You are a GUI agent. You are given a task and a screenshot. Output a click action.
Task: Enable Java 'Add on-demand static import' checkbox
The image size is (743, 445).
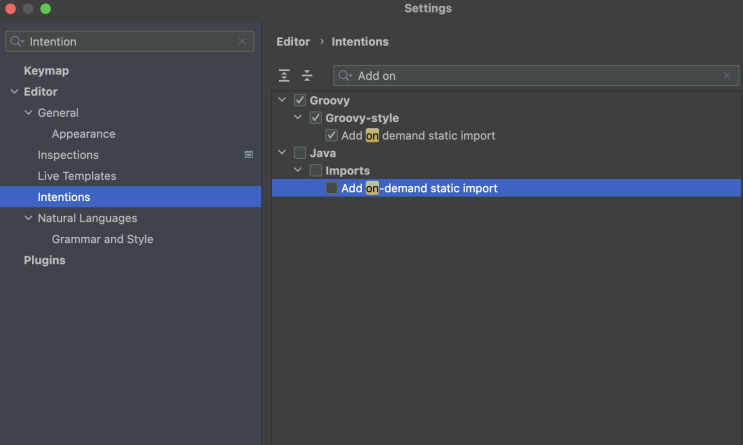[x=331, y=188]
